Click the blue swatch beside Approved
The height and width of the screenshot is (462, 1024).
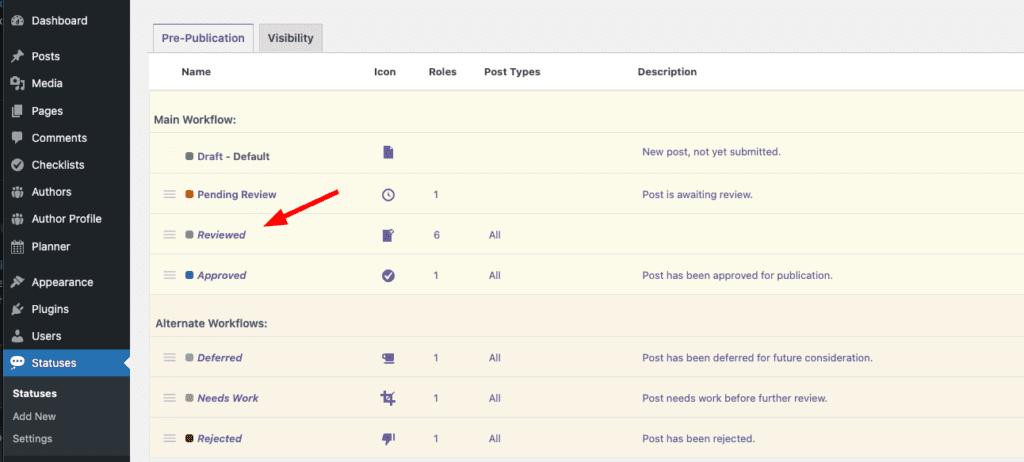[x=190, y=275]
